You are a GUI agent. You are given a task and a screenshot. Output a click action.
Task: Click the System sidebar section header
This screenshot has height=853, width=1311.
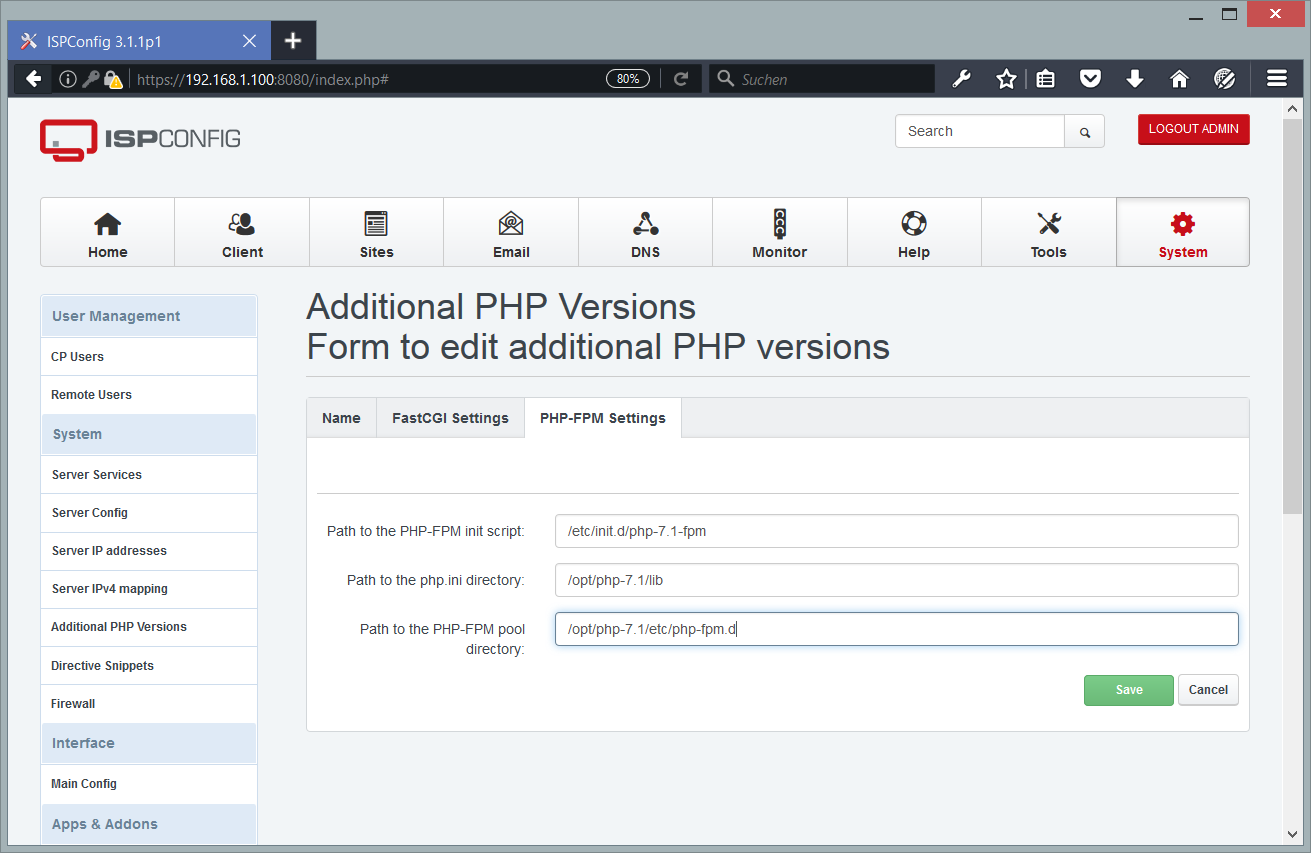[x=149, y=435]
